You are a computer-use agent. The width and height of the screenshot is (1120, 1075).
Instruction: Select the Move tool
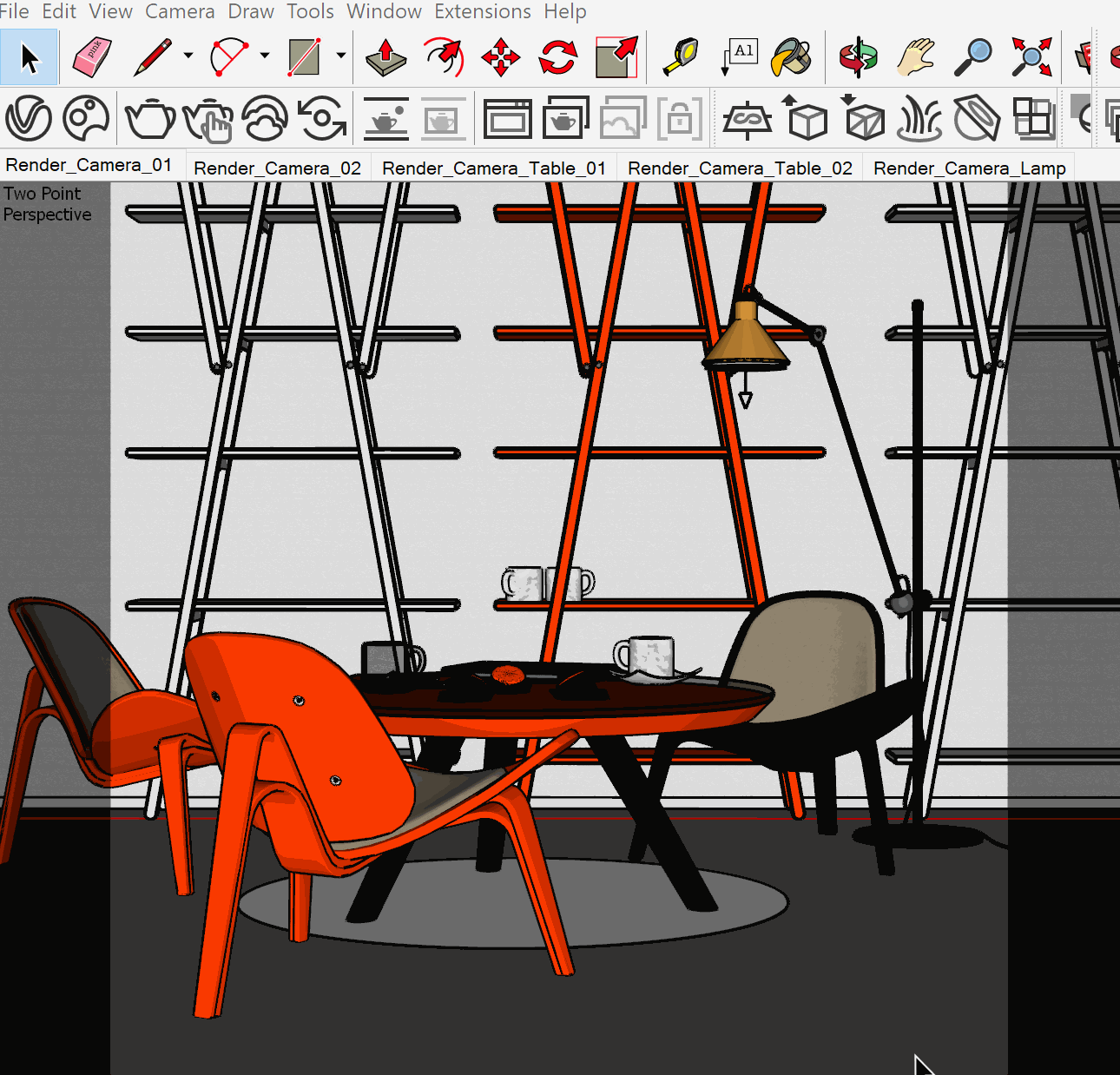[x=501, y=57]
